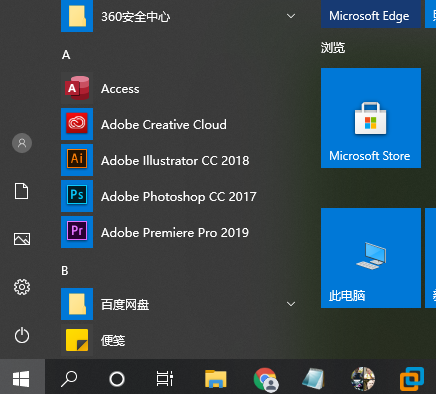Open the 此电脑 tile

tap(371, 258)
